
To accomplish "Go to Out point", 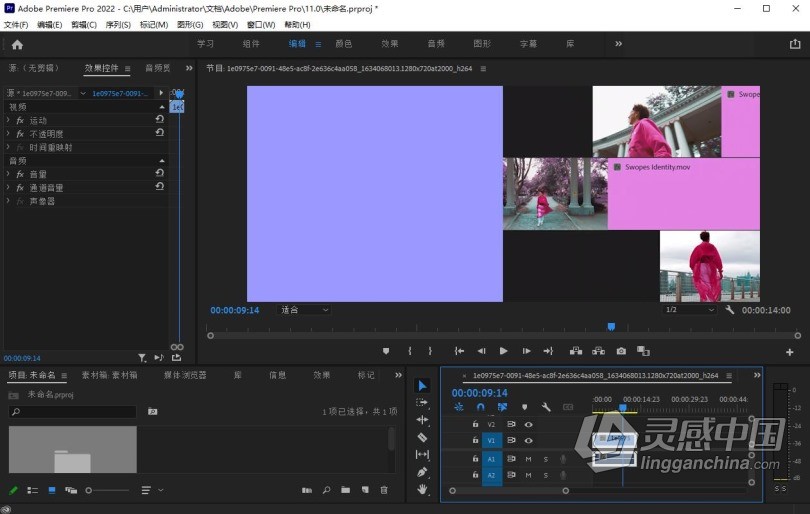I will (548, 351).
